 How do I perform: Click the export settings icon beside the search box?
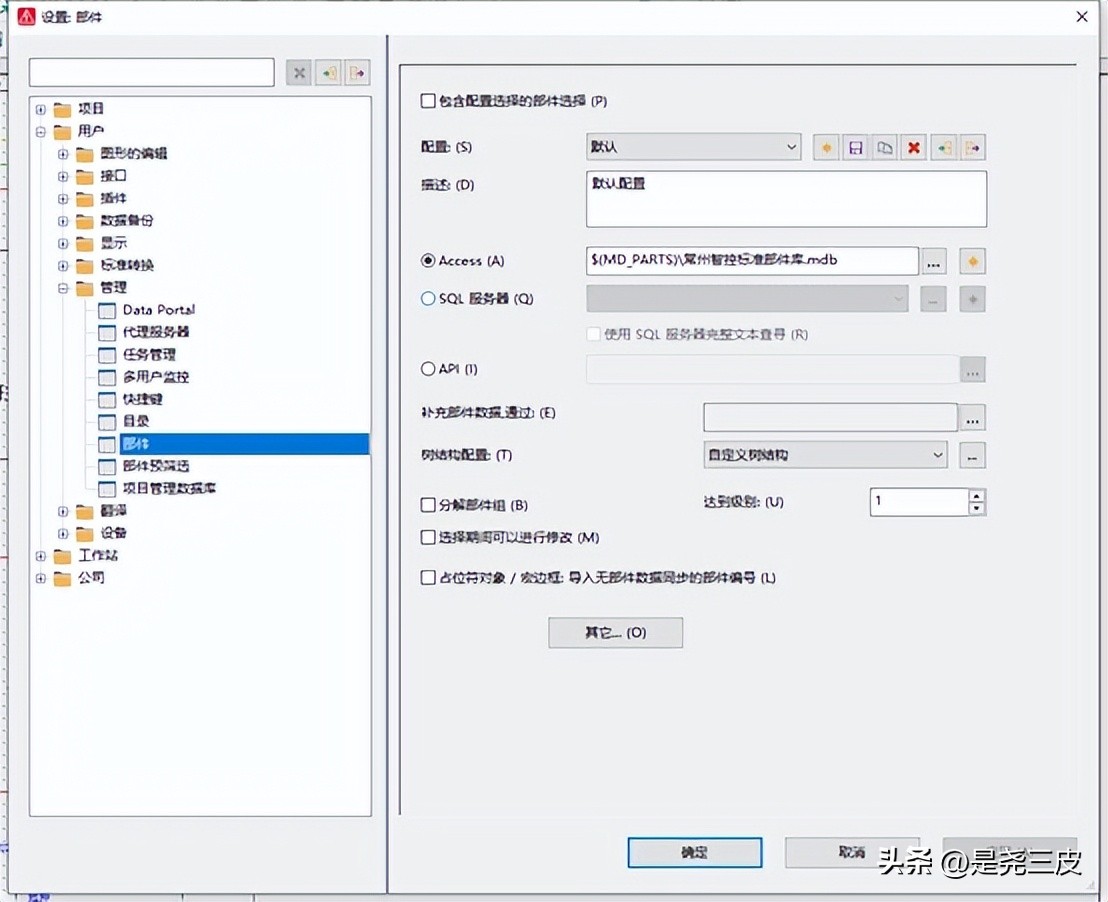tap(358, 73)
